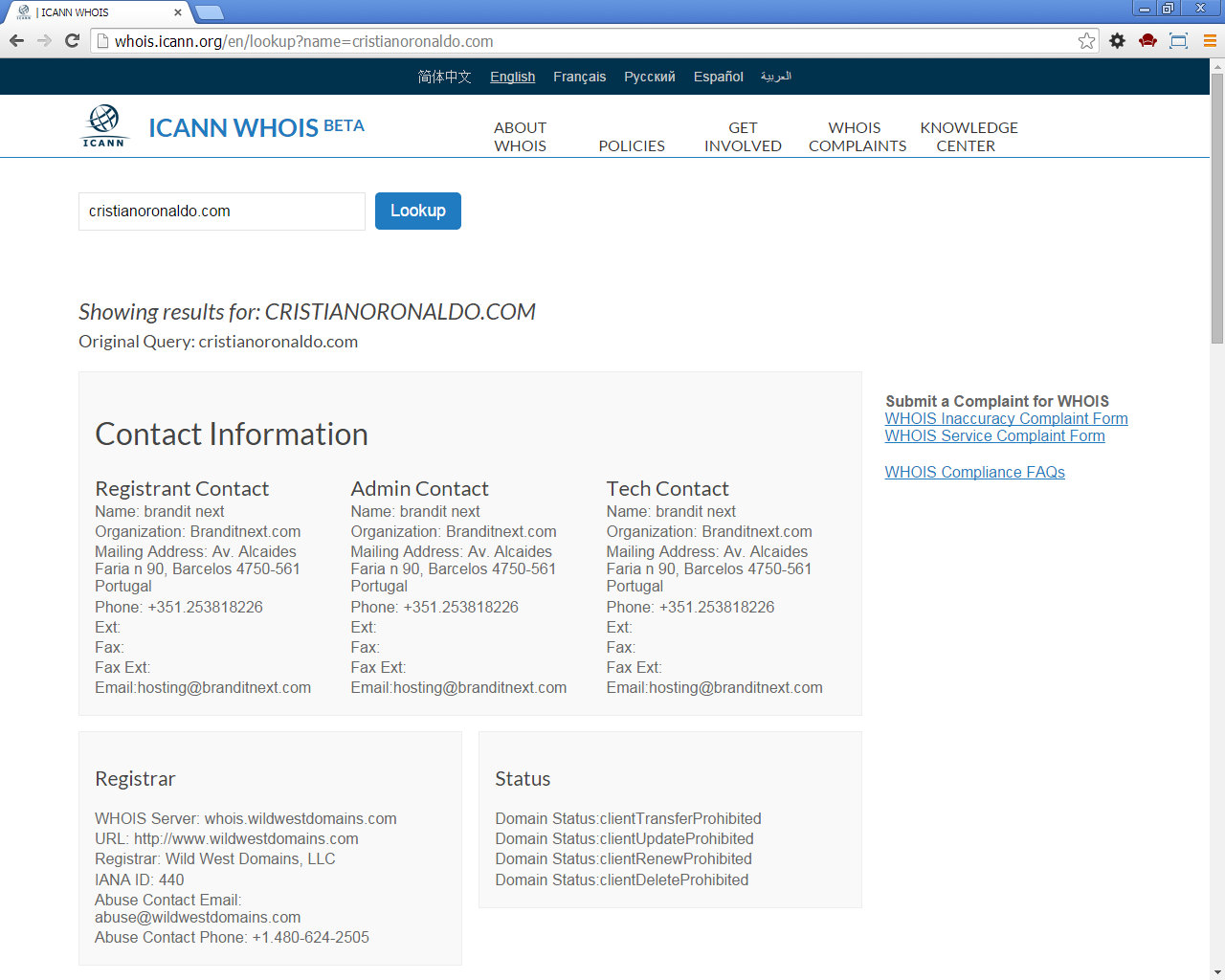The width and height of the screenshot is (1225, 980).
Task: Click scrollbar down arrow
Action: click(x=1217, y=971)
